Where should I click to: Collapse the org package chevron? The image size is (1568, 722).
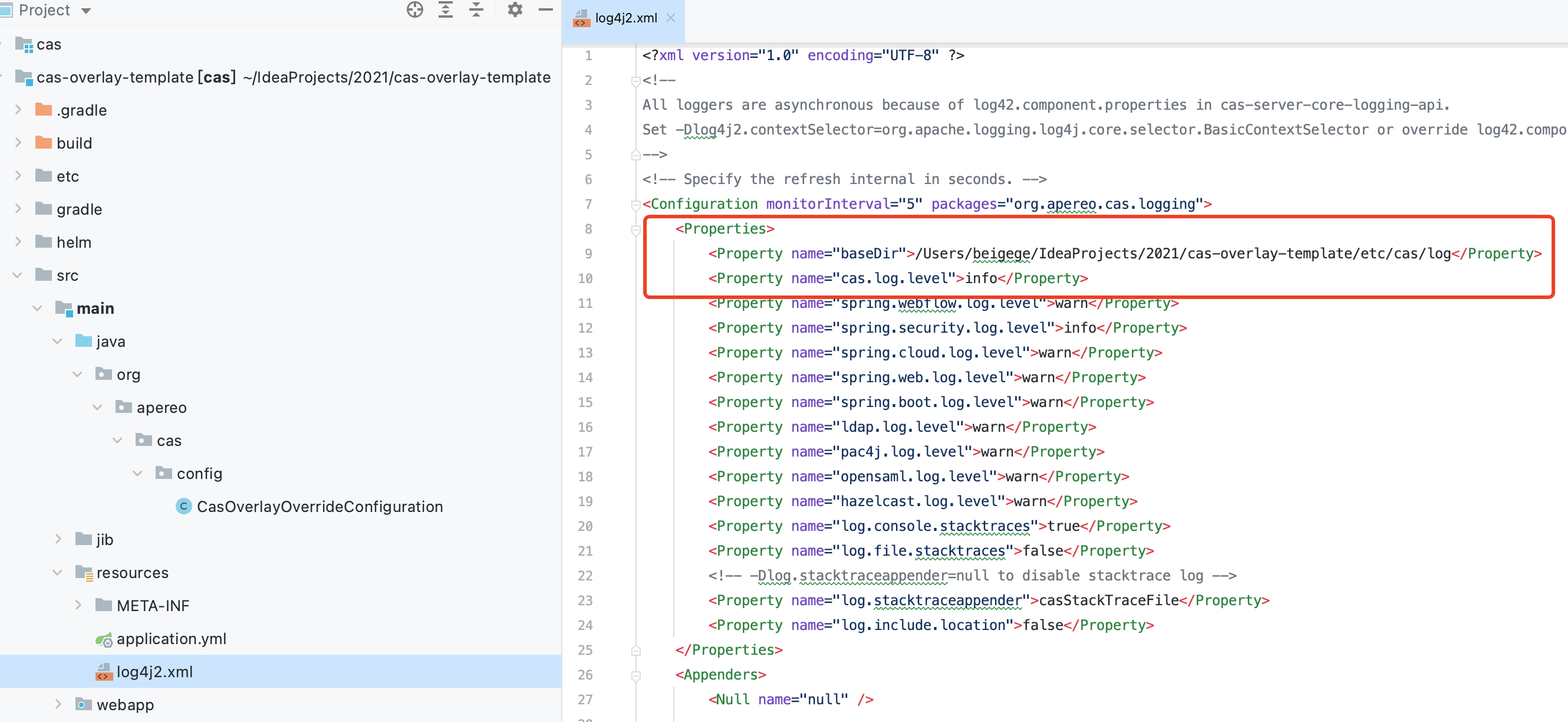coord(78,374)
